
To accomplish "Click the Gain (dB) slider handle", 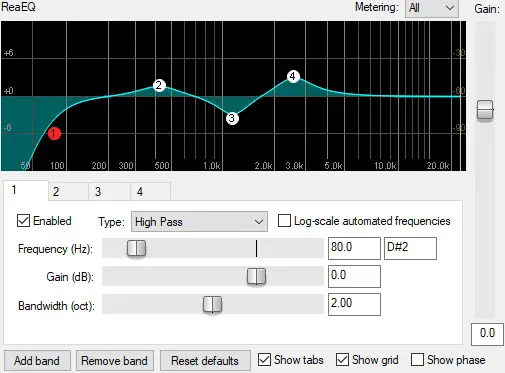I will click(x=256, y=277).
